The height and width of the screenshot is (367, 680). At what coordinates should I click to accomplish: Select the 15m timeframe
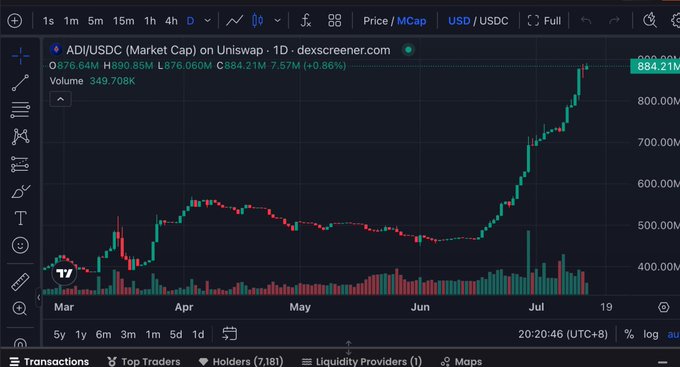coord(124,21)
